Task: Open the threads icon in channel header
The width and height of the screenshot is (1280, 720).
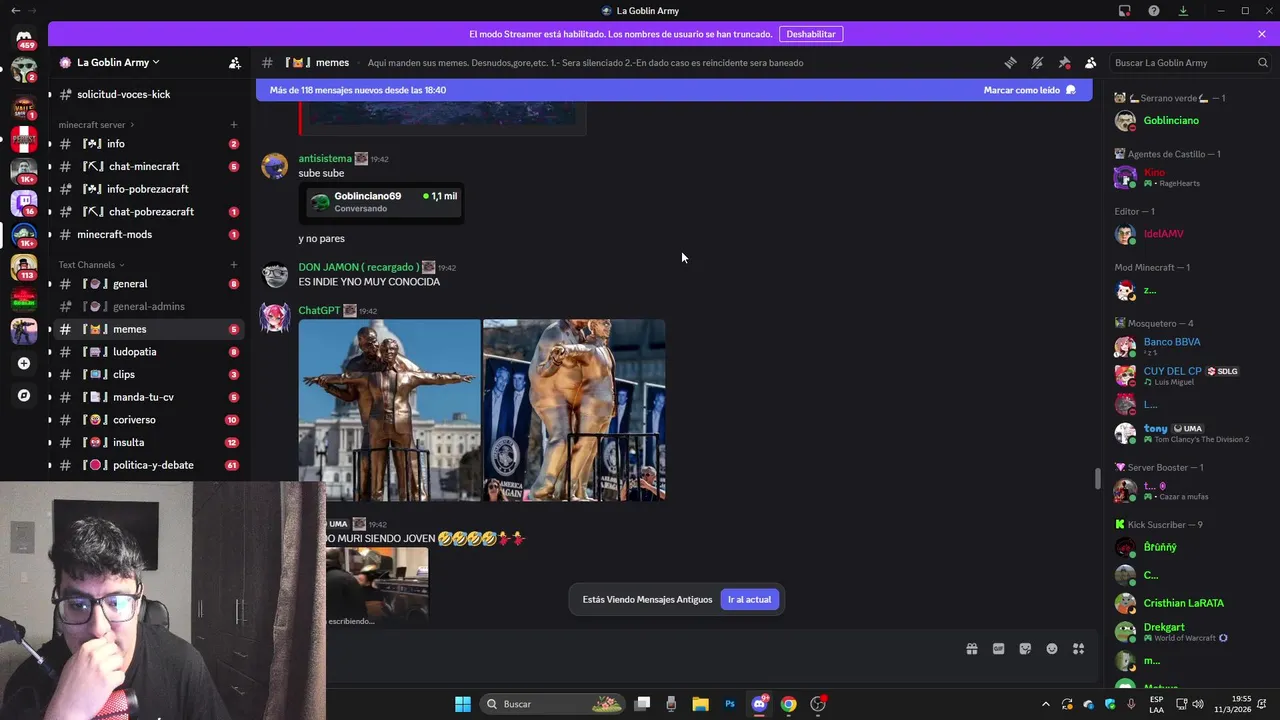Action: pyautogui.click(x=1010, y=62)
